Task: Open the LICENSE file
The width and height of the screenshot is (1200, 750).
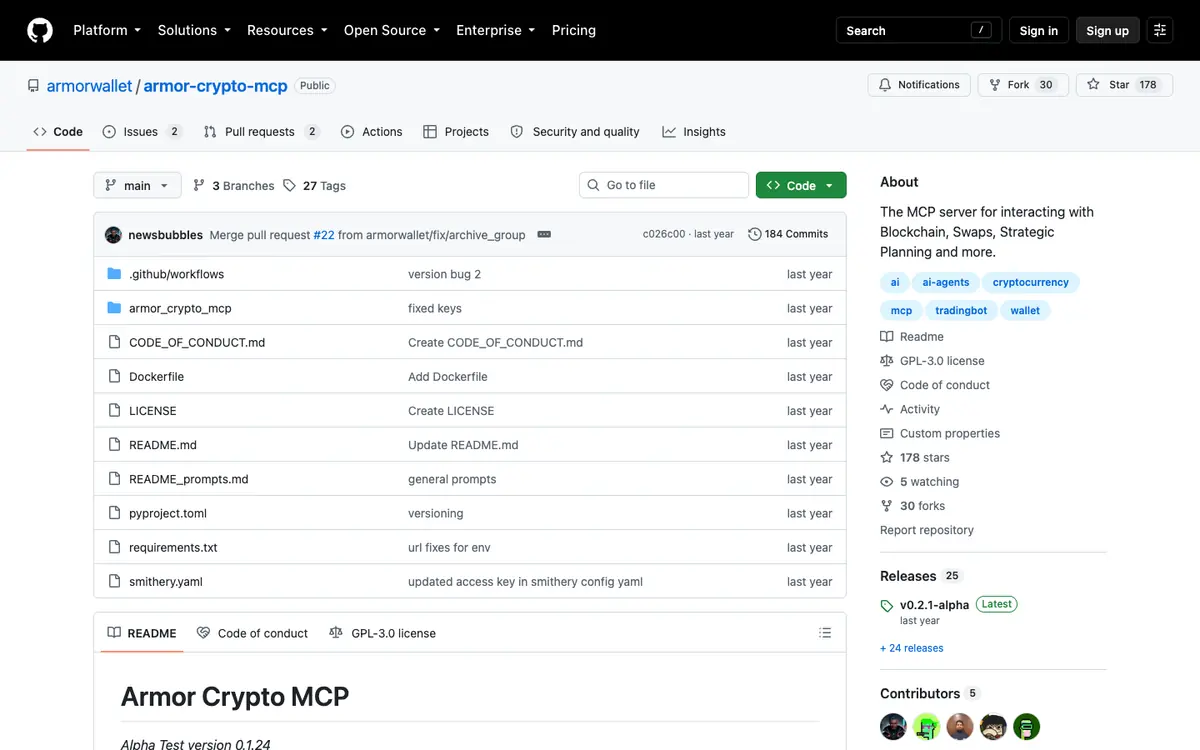Action: pos(153,411)
